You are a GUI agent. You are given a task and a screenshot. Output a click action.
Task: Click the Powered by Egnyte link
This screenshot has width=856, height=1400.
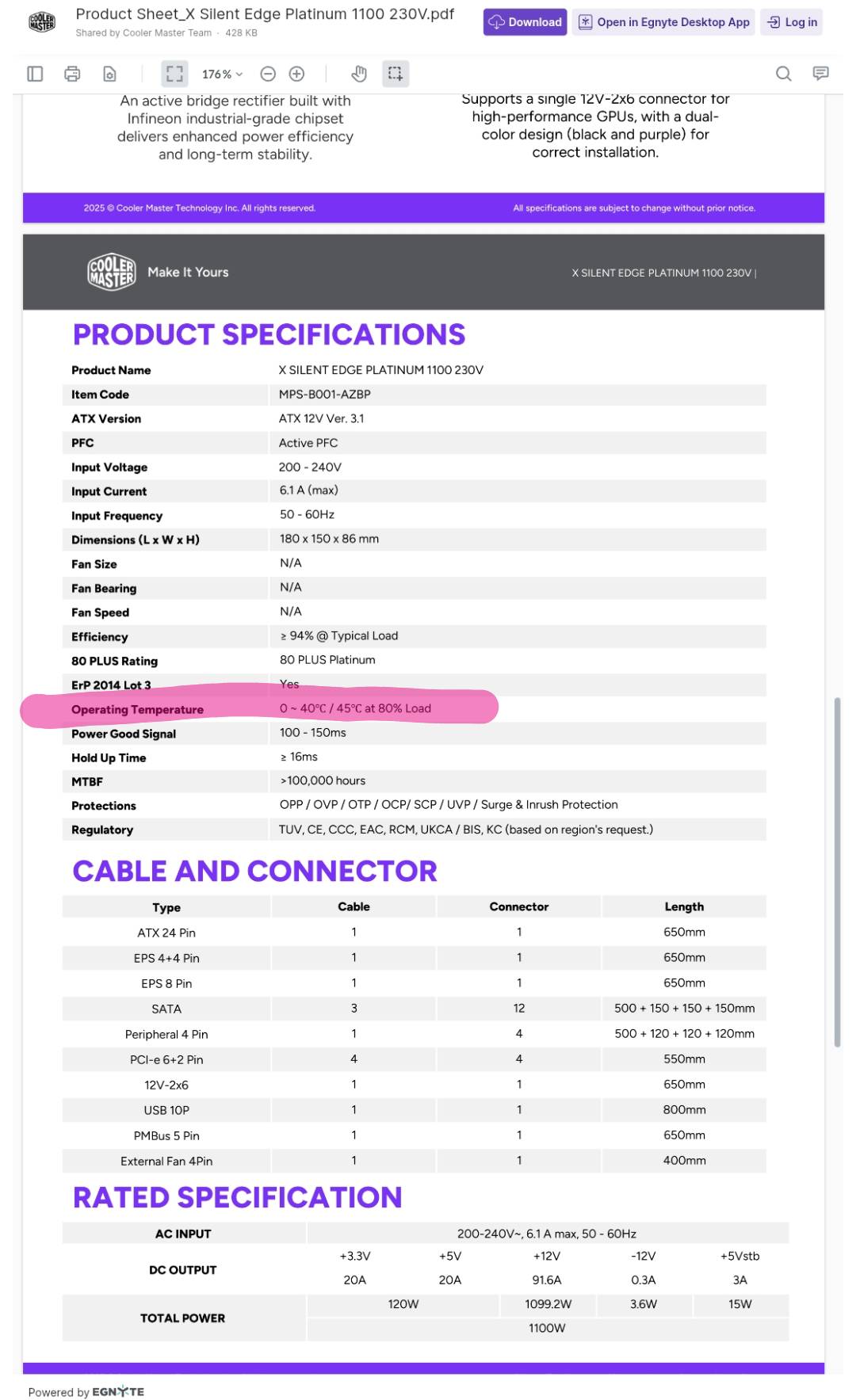(x=86, y=1391)
